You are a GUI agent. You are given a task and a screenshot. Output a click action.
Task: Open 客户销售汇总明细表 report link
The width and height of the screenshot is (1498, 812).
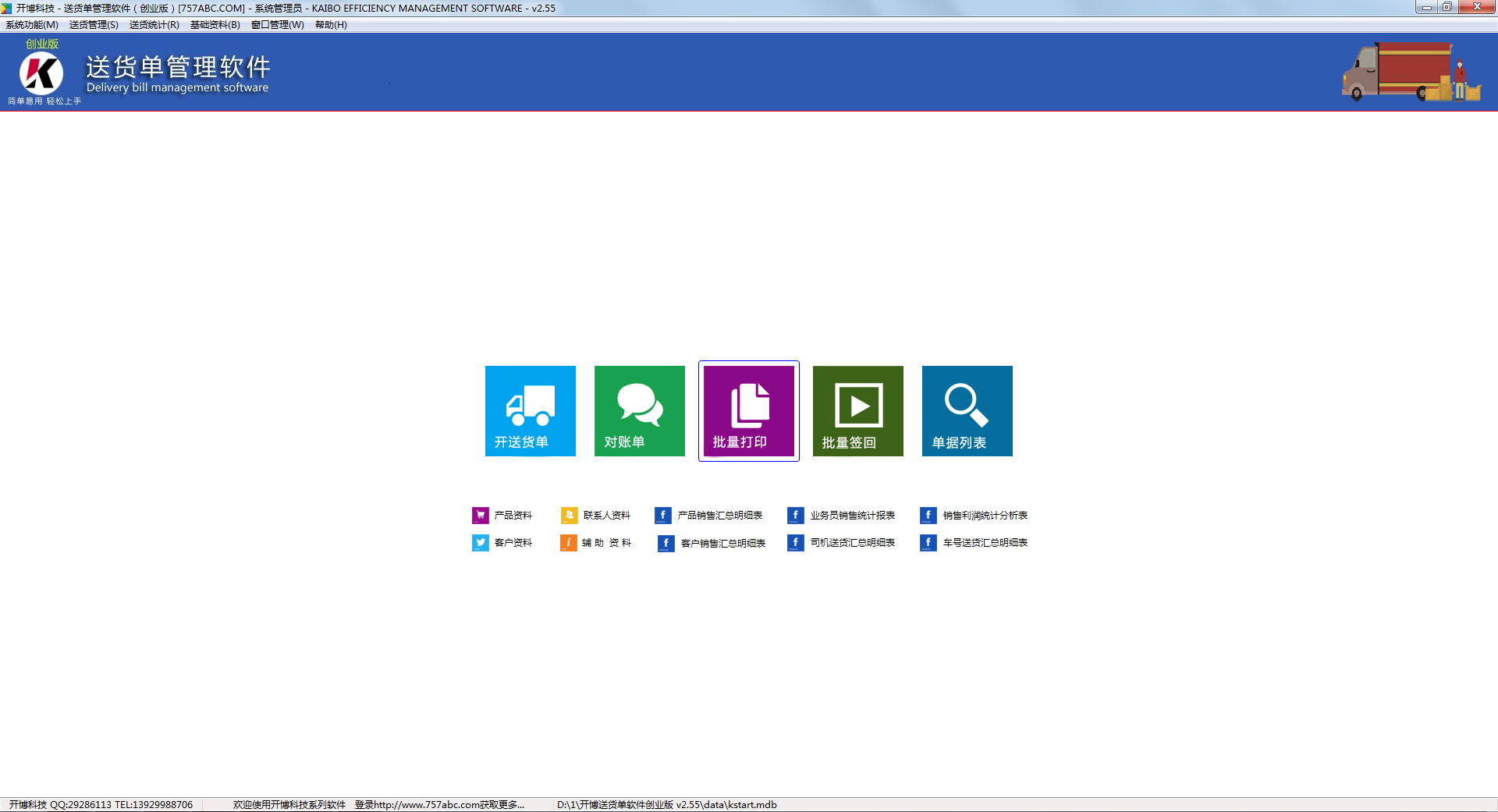pos(723,544)
